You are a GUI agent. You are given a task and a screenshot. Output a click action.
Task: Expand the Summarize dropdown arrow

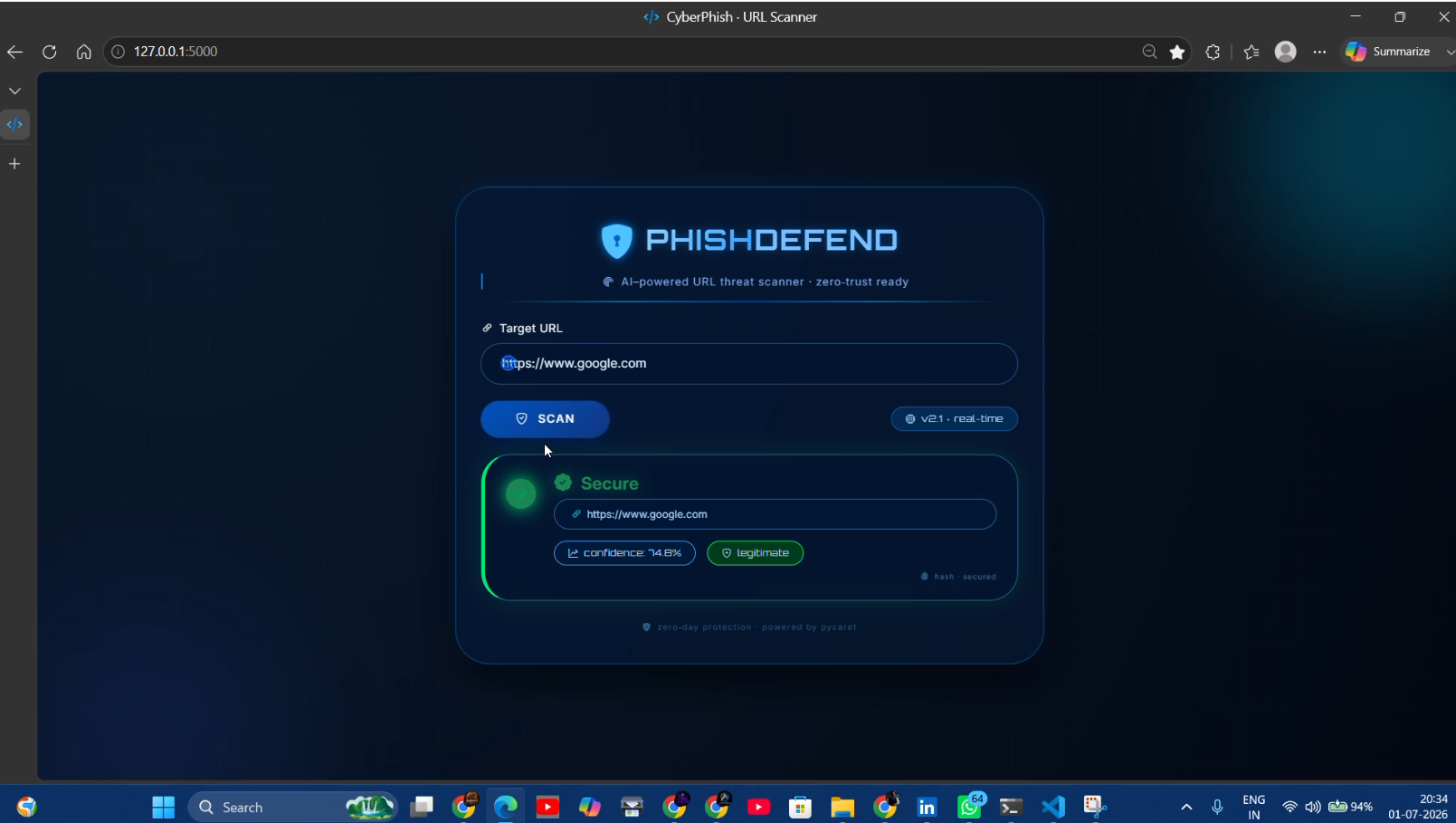pos(1450,52)
